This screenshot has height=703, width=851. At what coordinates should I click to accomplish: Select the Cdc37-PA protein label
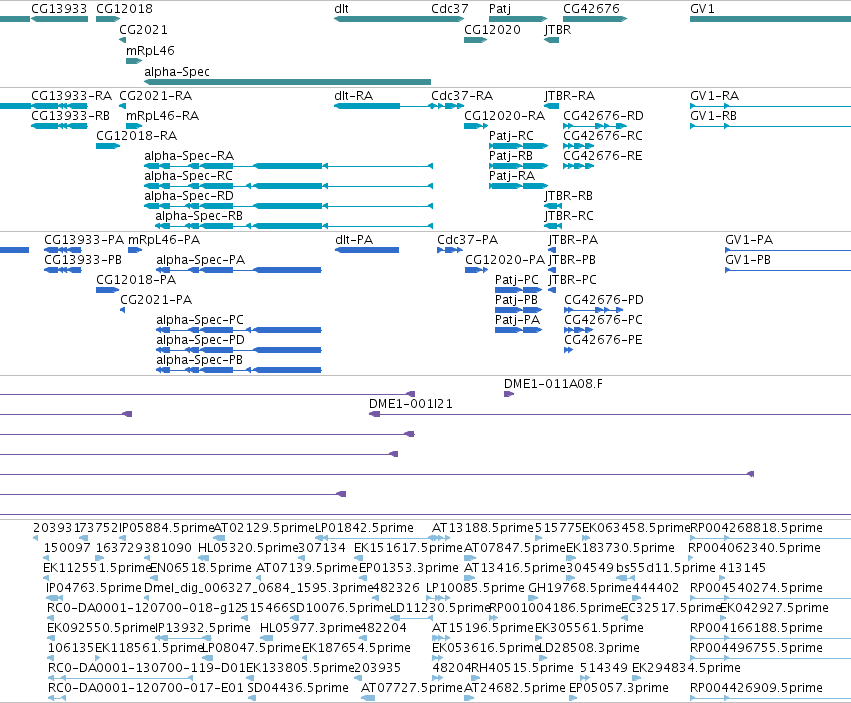tap(467, 240)
